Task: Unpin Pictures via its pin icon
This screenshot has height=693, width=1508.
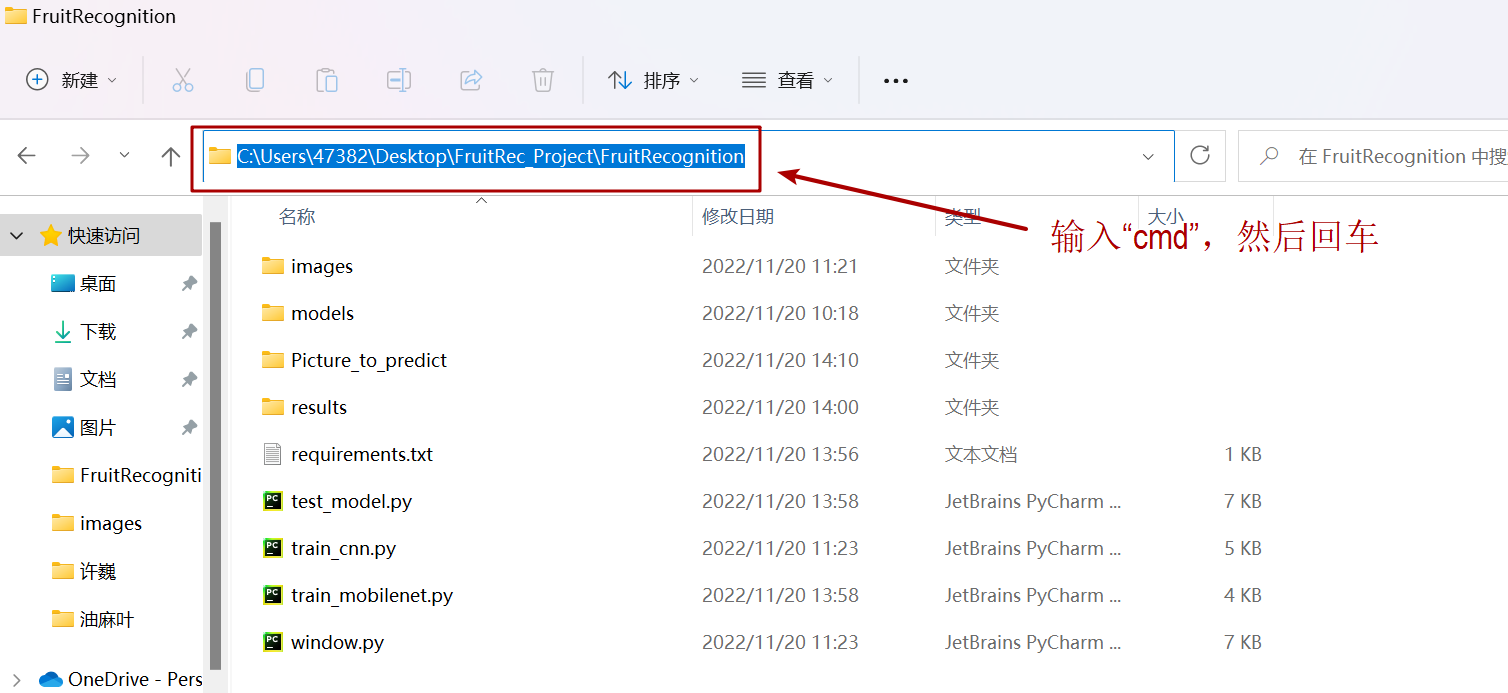Action: click(189, 428)
